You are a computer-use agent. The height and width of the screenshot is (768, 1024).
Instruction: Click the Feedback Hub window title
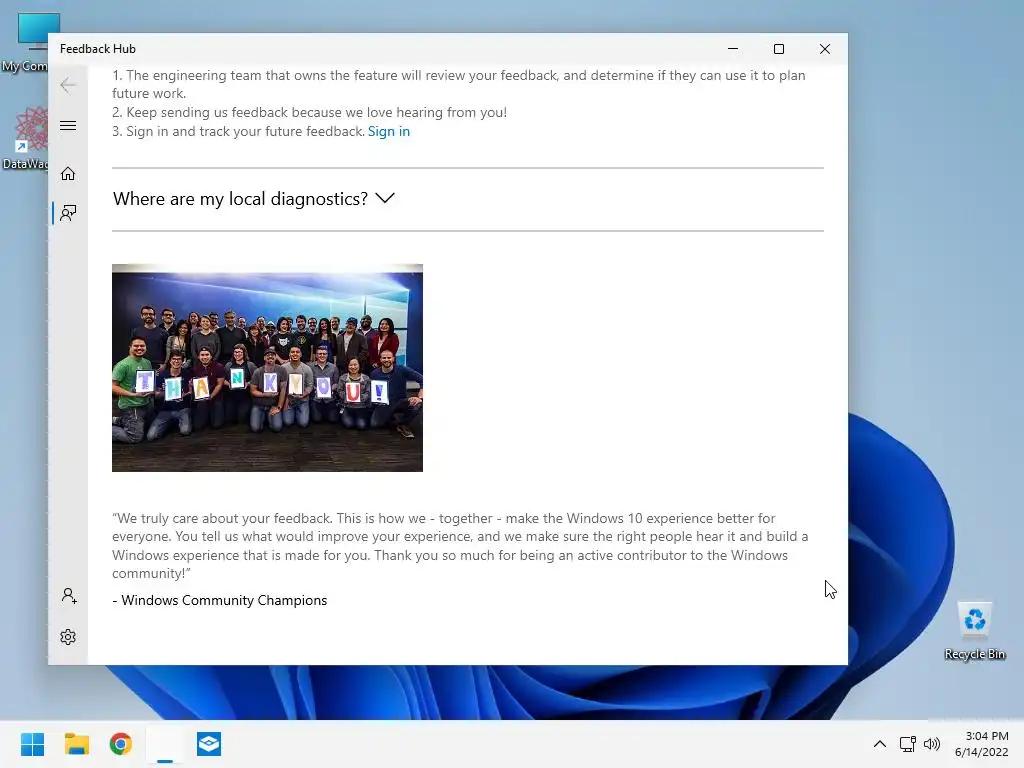tap(98, 49)
